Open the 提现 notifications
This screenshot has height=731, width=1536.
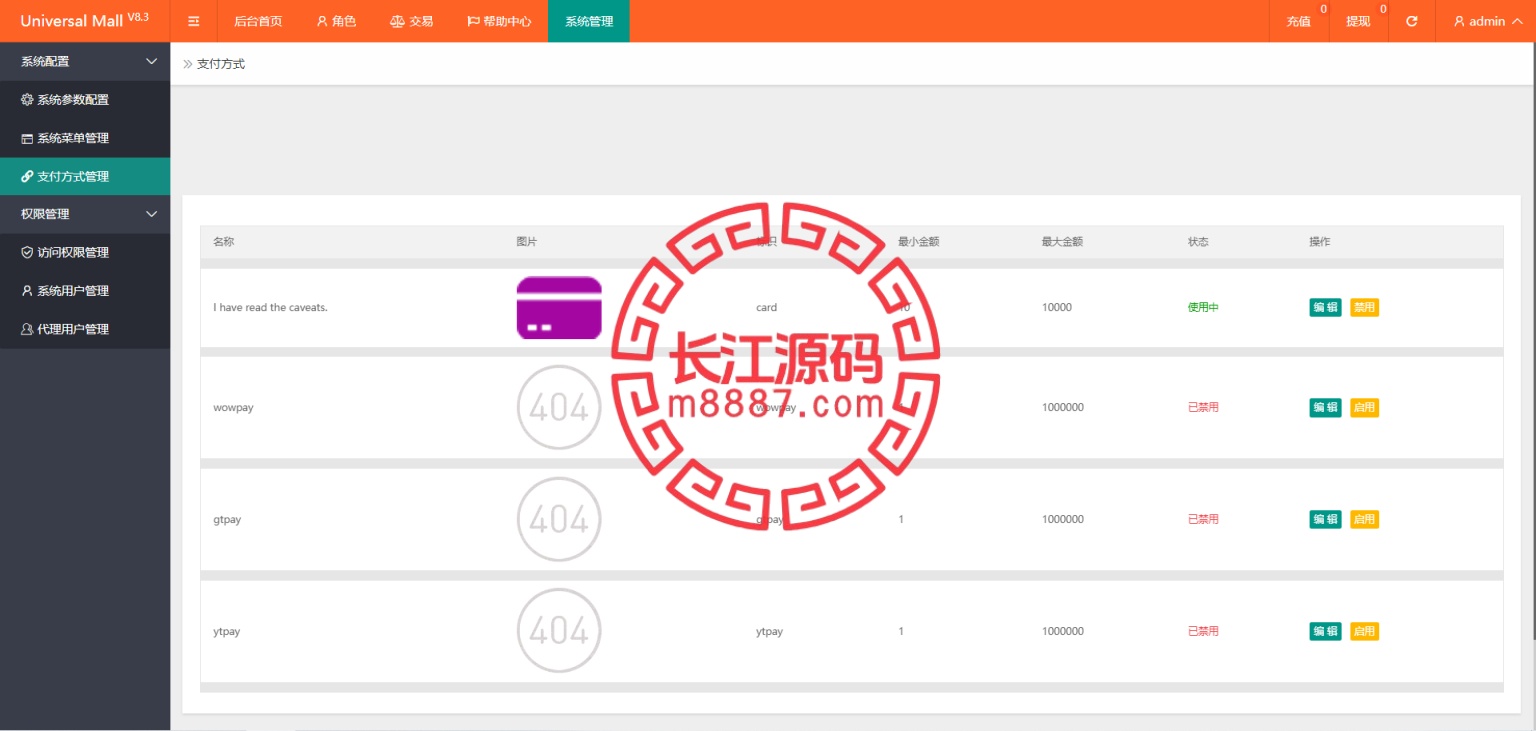tap(1359, 21)
